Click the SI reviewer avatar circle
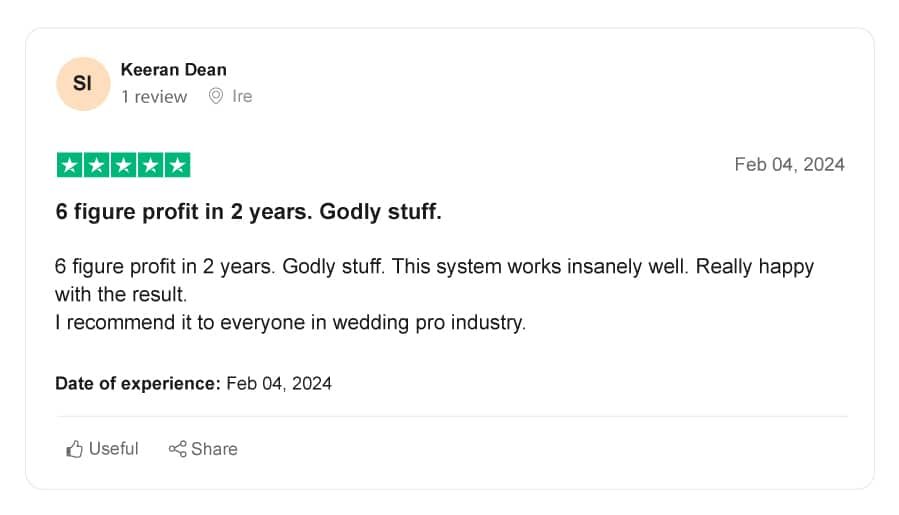The image size is (899, 515). (x=83, y=84)
